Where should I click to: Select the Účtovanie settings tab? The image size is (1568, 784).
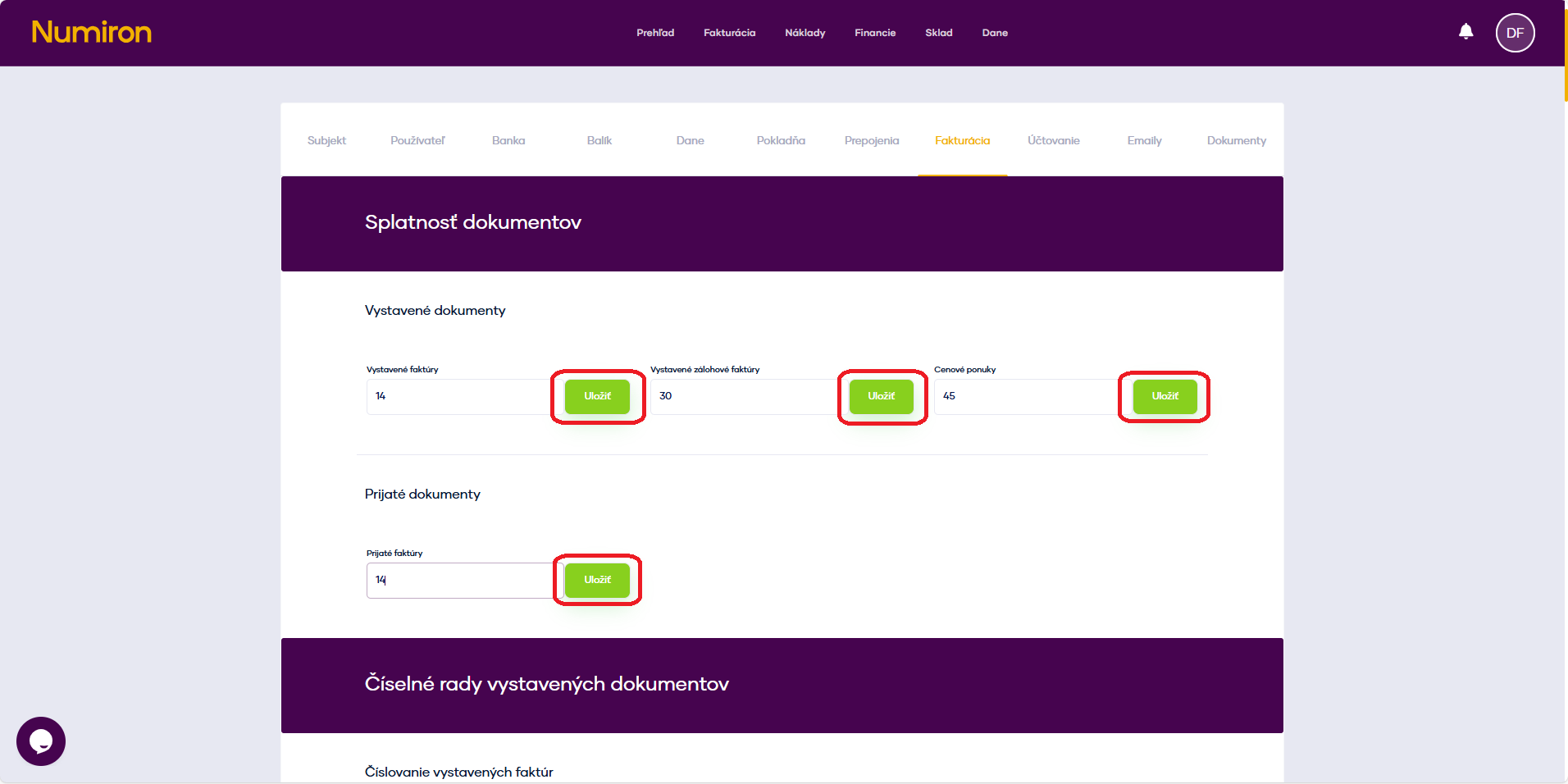[1053, 140]
